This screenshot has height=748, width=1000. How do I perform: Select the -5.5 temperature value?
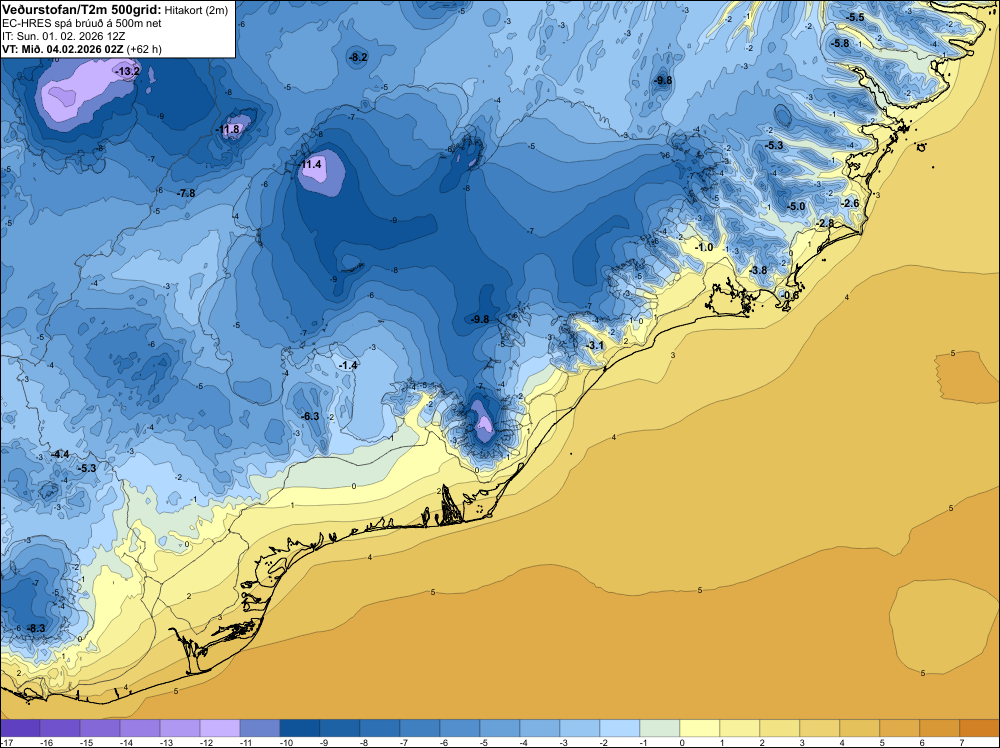[855, 17]
